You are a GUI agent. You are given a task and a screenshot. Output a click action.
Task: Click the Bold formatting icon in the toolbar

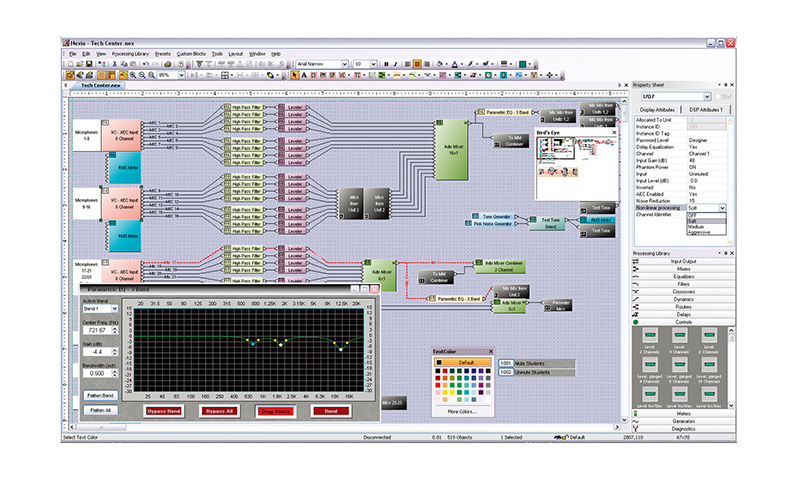[385, 64]
